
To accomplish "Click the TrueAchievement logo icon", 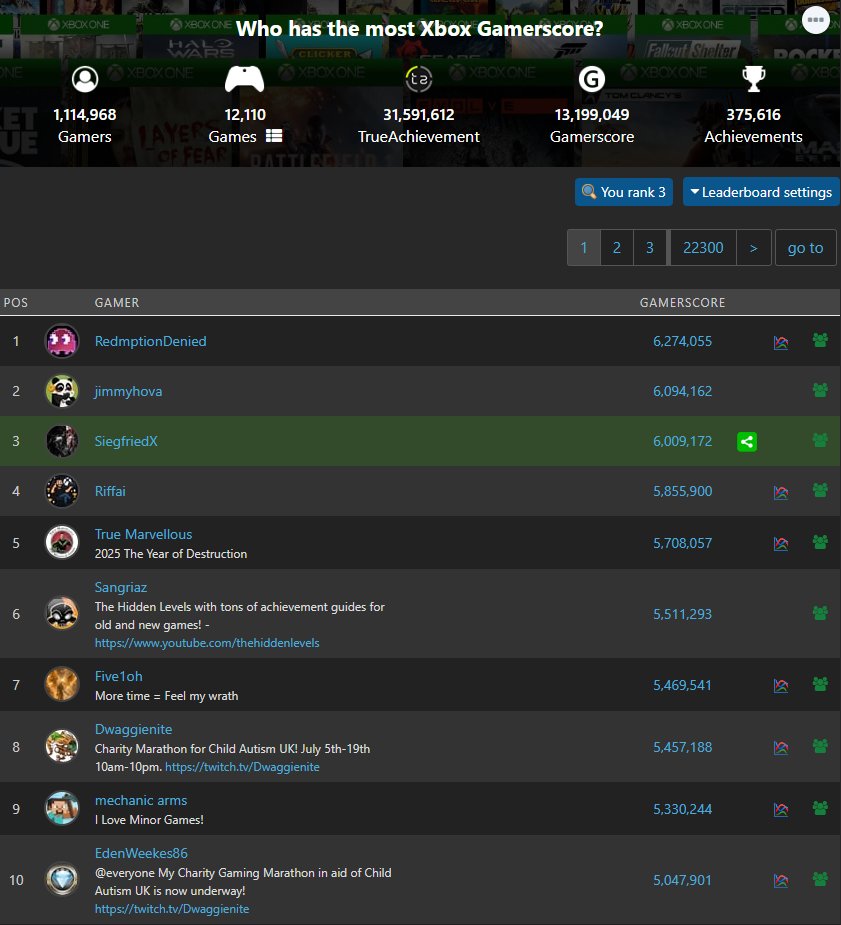I will (x=419, y=79).
